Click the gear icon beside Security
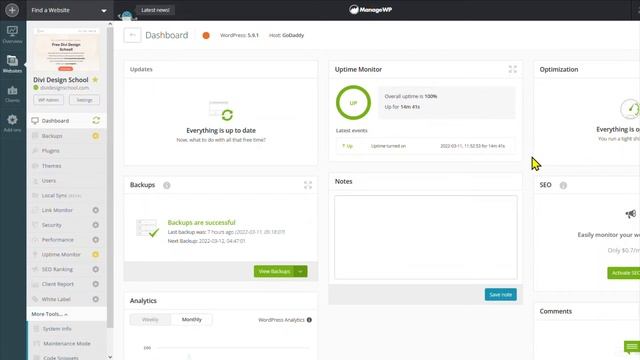 click(x=96, y=225)
